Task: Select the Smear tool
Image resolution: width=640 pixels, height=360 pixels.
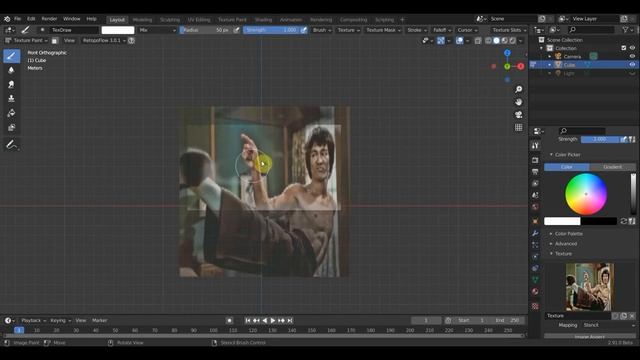Action: (x=11, y=84)
